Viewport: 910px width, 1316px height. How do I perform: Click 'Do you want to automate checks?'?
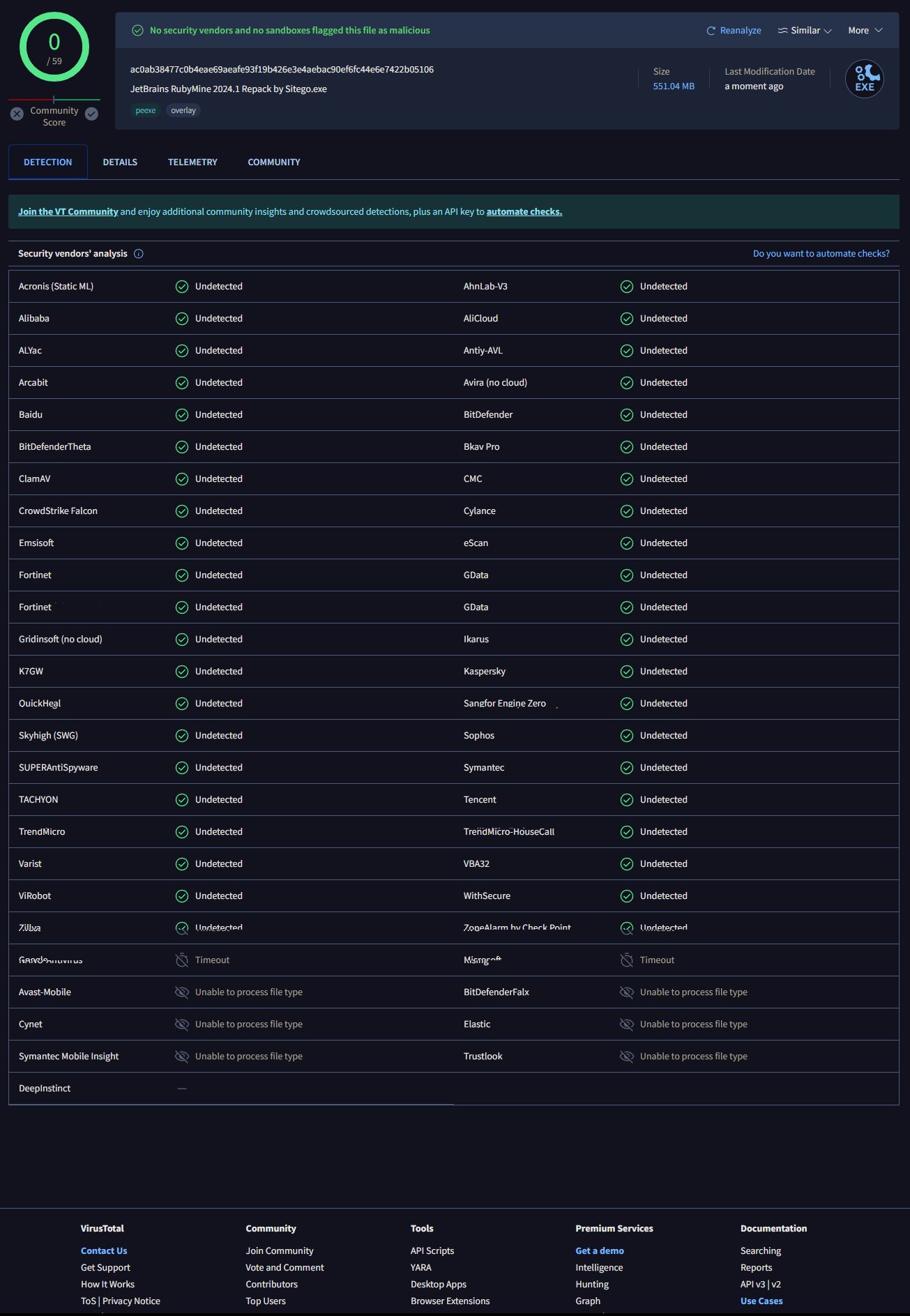(x=821, y=254)
